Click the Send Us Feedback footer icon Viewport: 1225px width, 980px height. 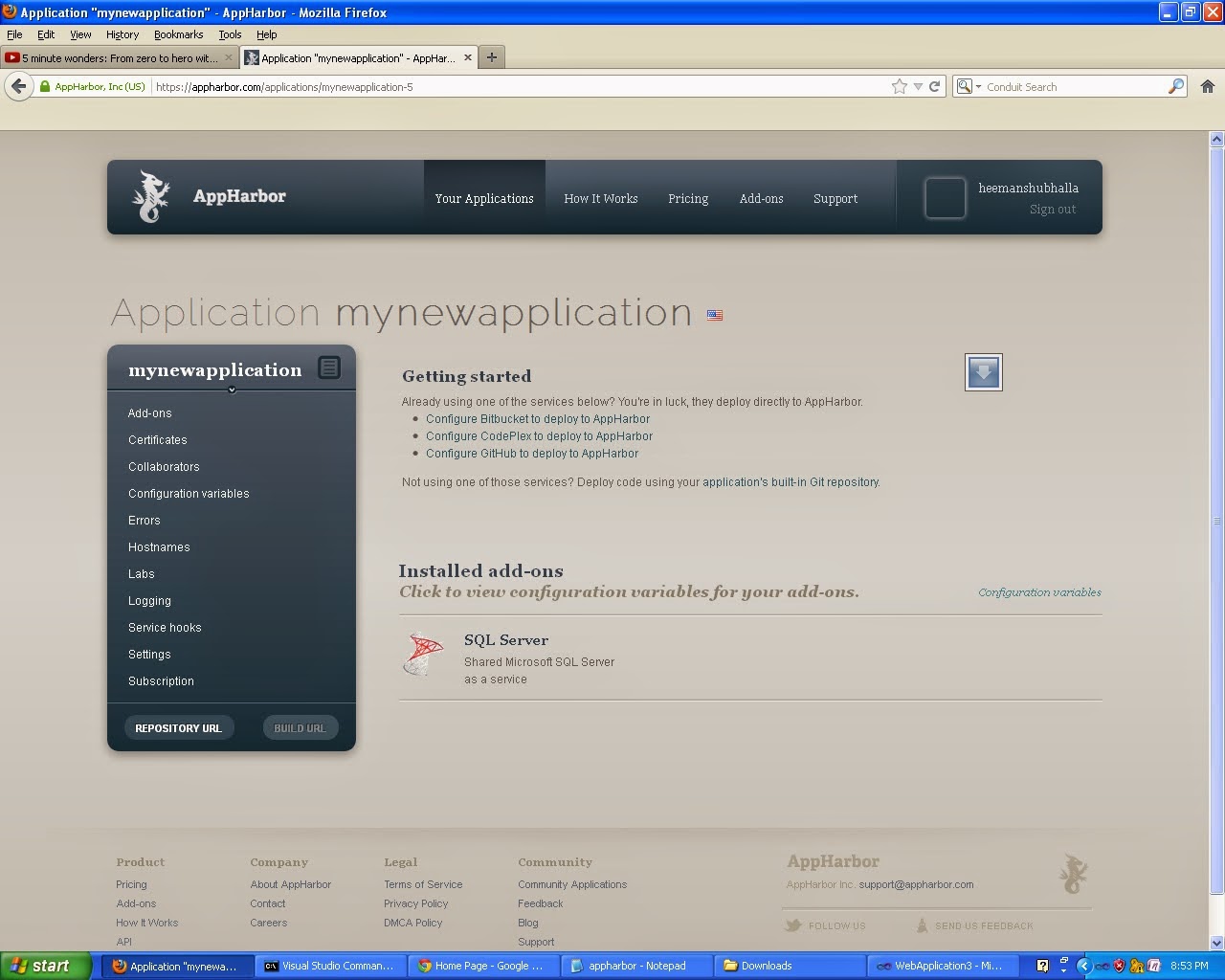pos(922,925)
